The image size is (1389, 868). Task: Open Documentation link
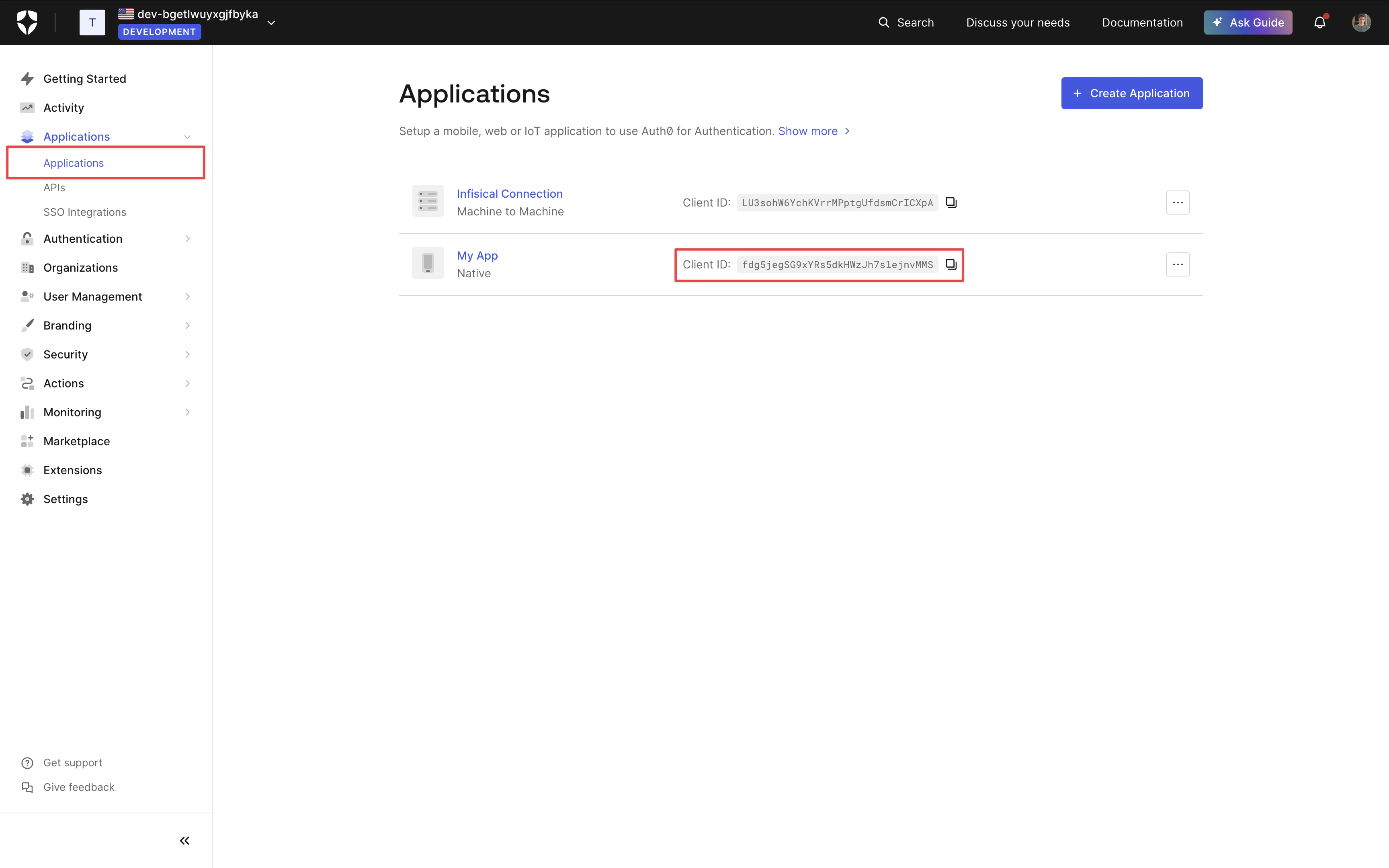click(1142, 23)
